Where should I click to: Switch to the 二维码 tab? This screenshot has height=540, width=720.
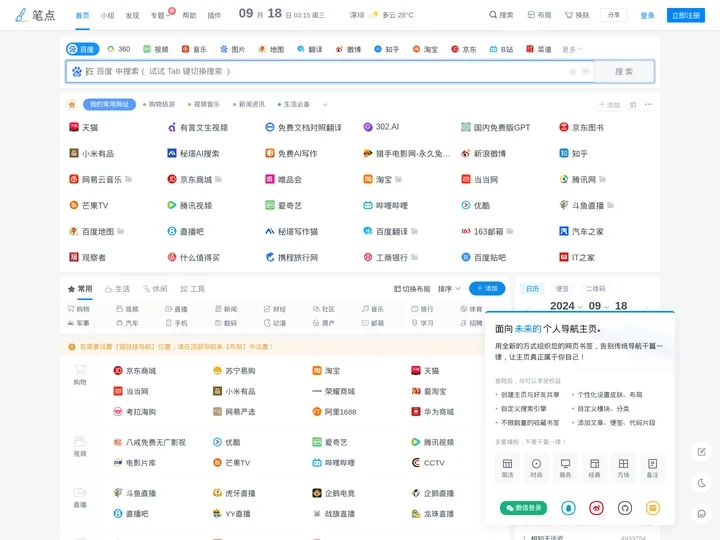click(595, 289)
